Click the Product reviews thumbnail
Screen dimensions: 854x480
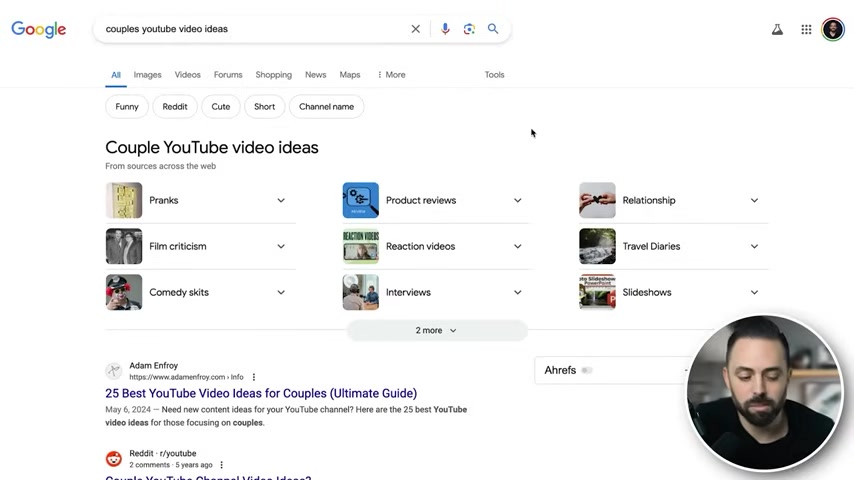click(x=361, y=200)
